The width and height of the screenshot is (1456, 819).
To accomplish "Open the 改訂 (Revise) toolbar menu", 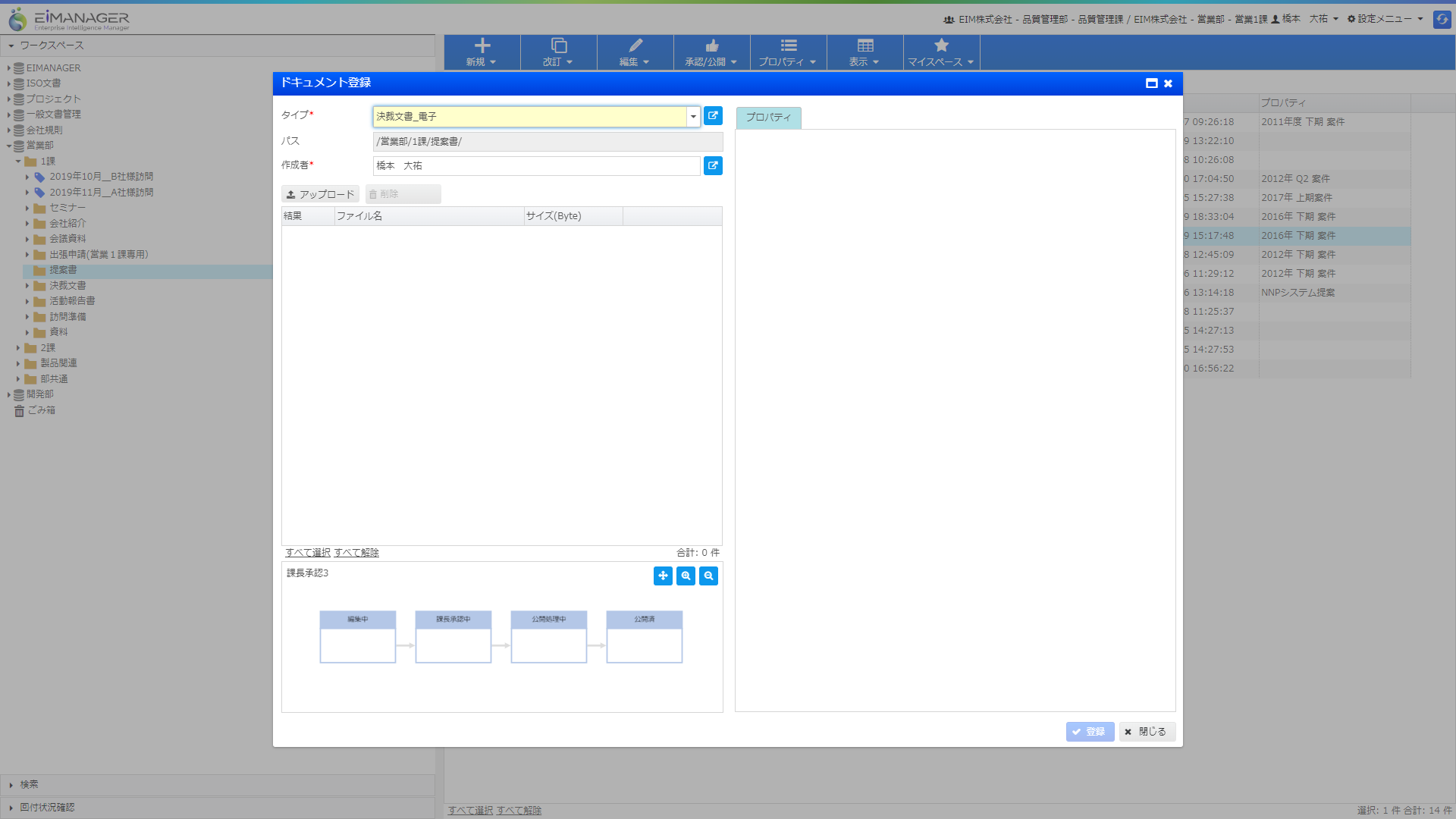I will (559, 52).
